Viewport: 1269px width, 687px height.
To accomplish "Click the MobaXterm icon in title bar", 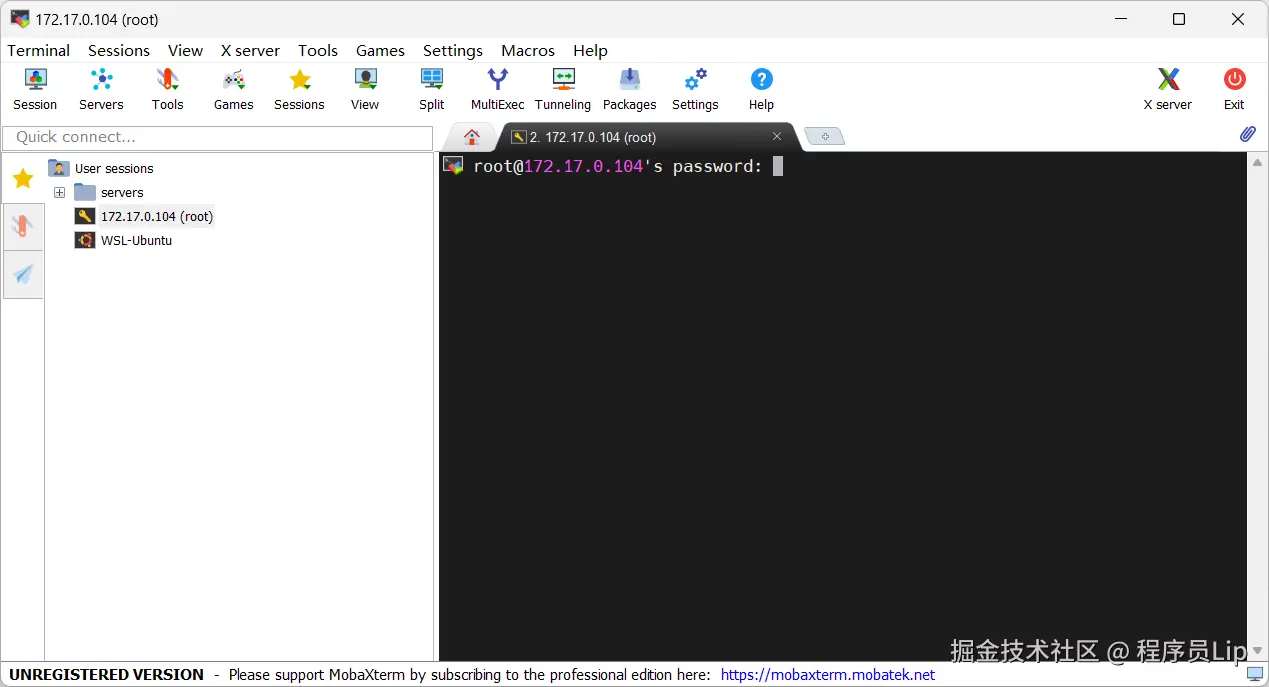I will pyautogui.click(x=19, y=19).
